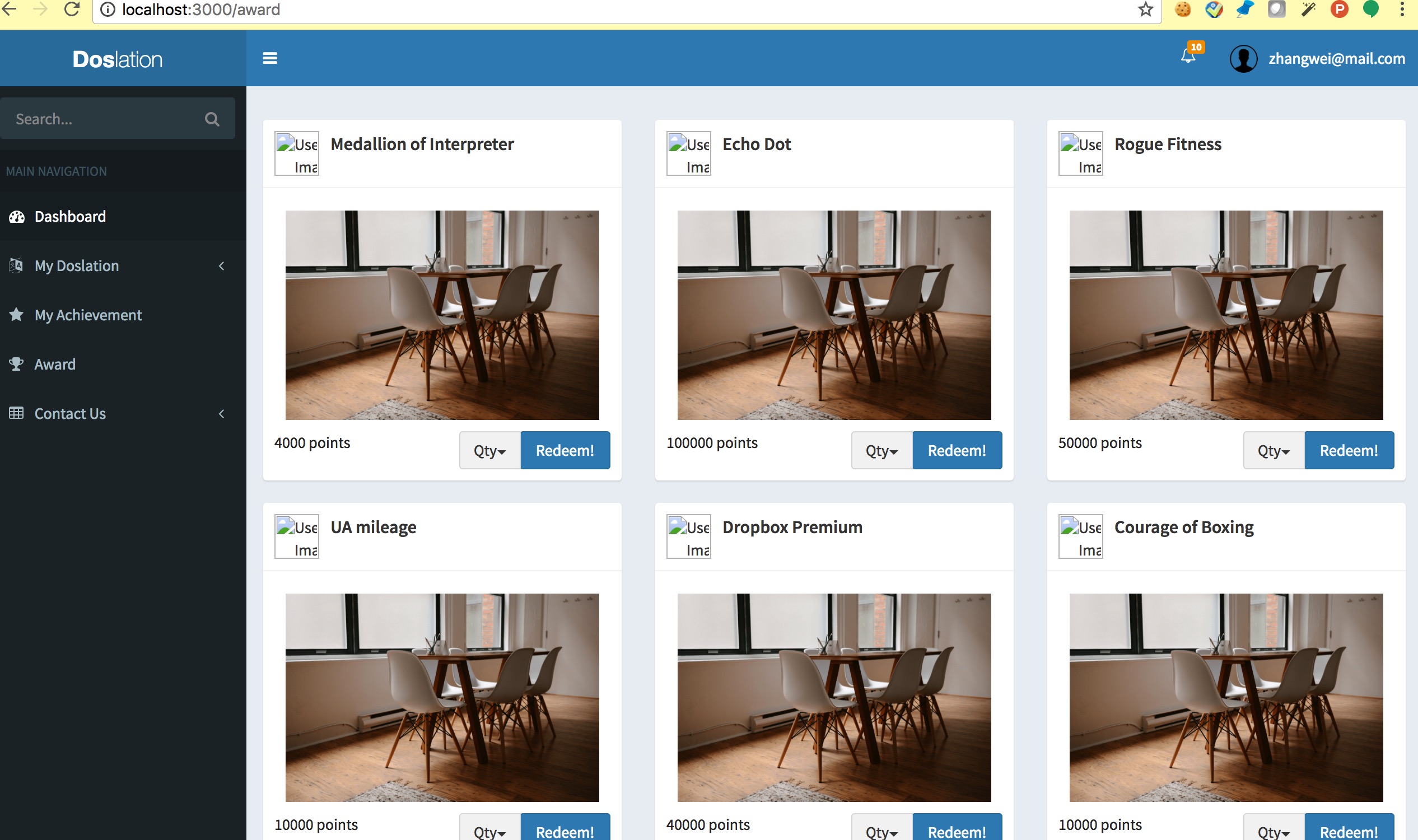The height and width of the screenshot is (840, 1418).
Task: Expand the Contact Us submenu chevron
Action: point(221,414)
